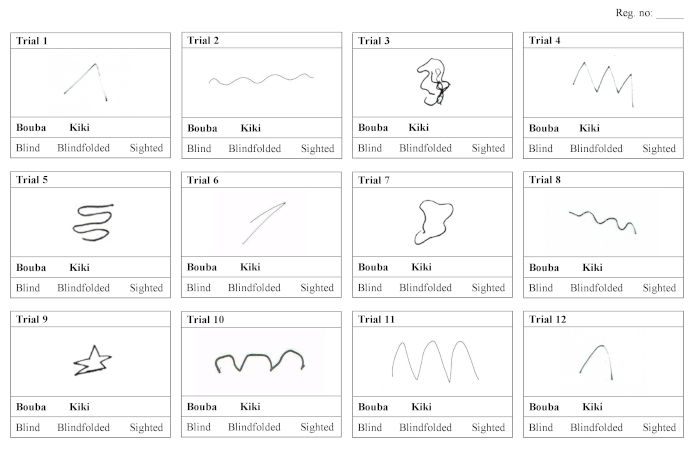Click the star drawing in Trial 9
Image resolution: width=700 pixels, height=454 pixels.
click(x=90, y=362)
